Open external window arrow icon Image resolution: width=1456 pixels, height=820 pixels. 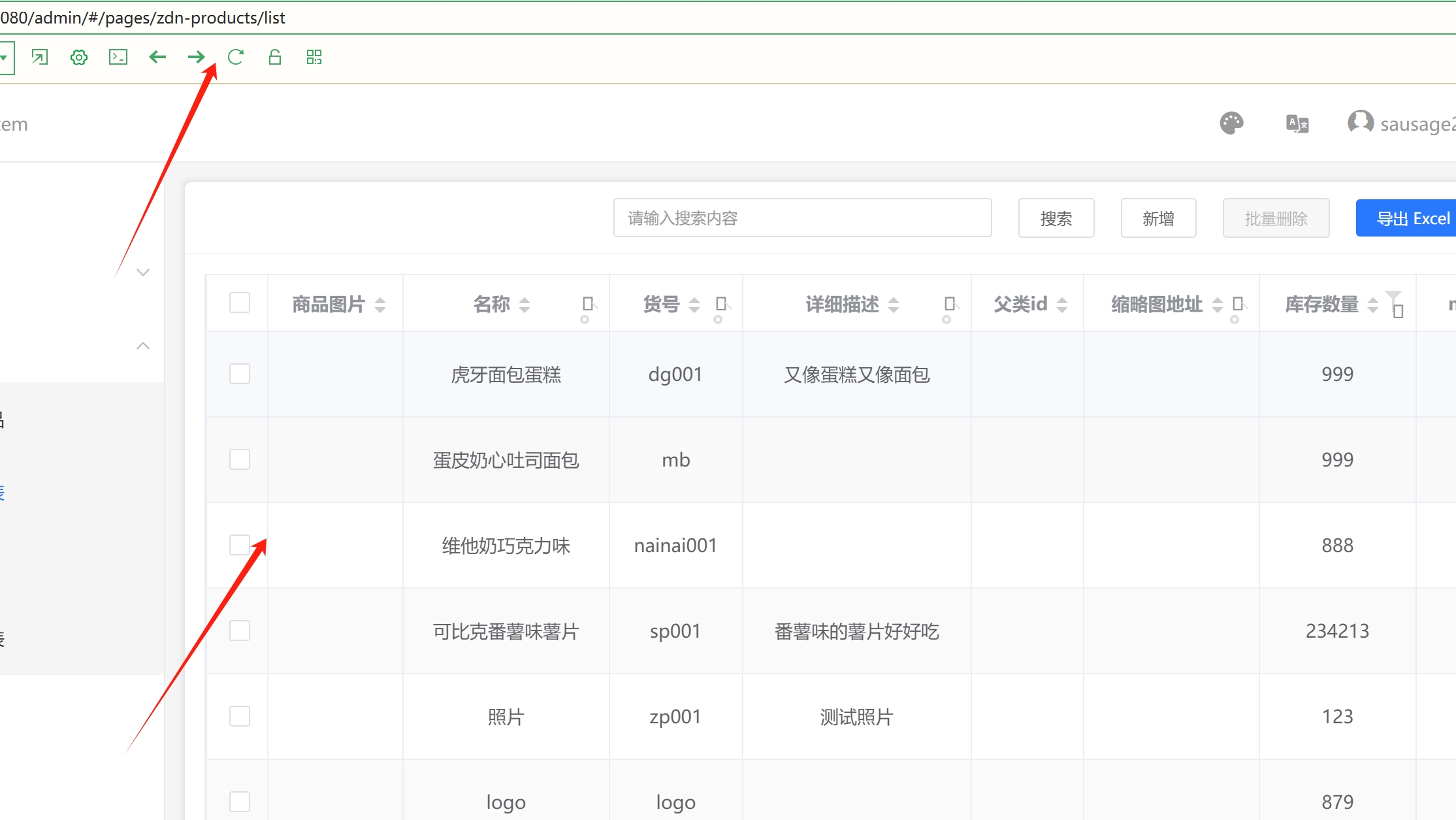coord(40,57)
